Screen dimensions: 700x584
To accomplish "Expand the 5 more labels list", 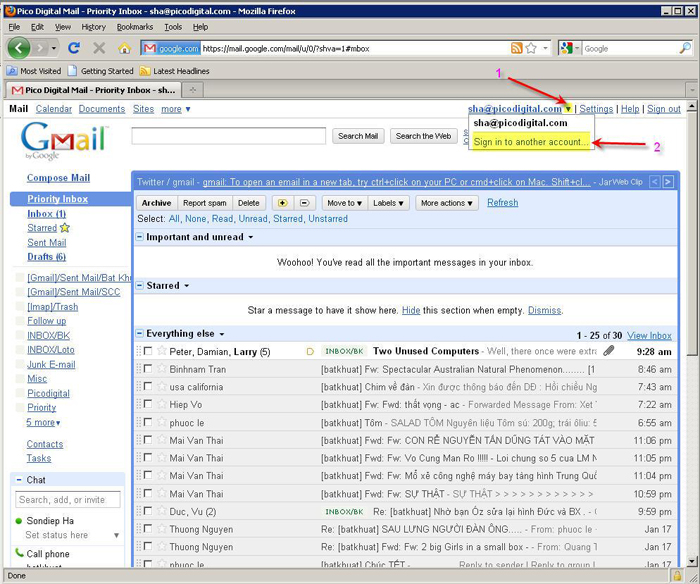I will pyautogui.click(x=43, y=422).
